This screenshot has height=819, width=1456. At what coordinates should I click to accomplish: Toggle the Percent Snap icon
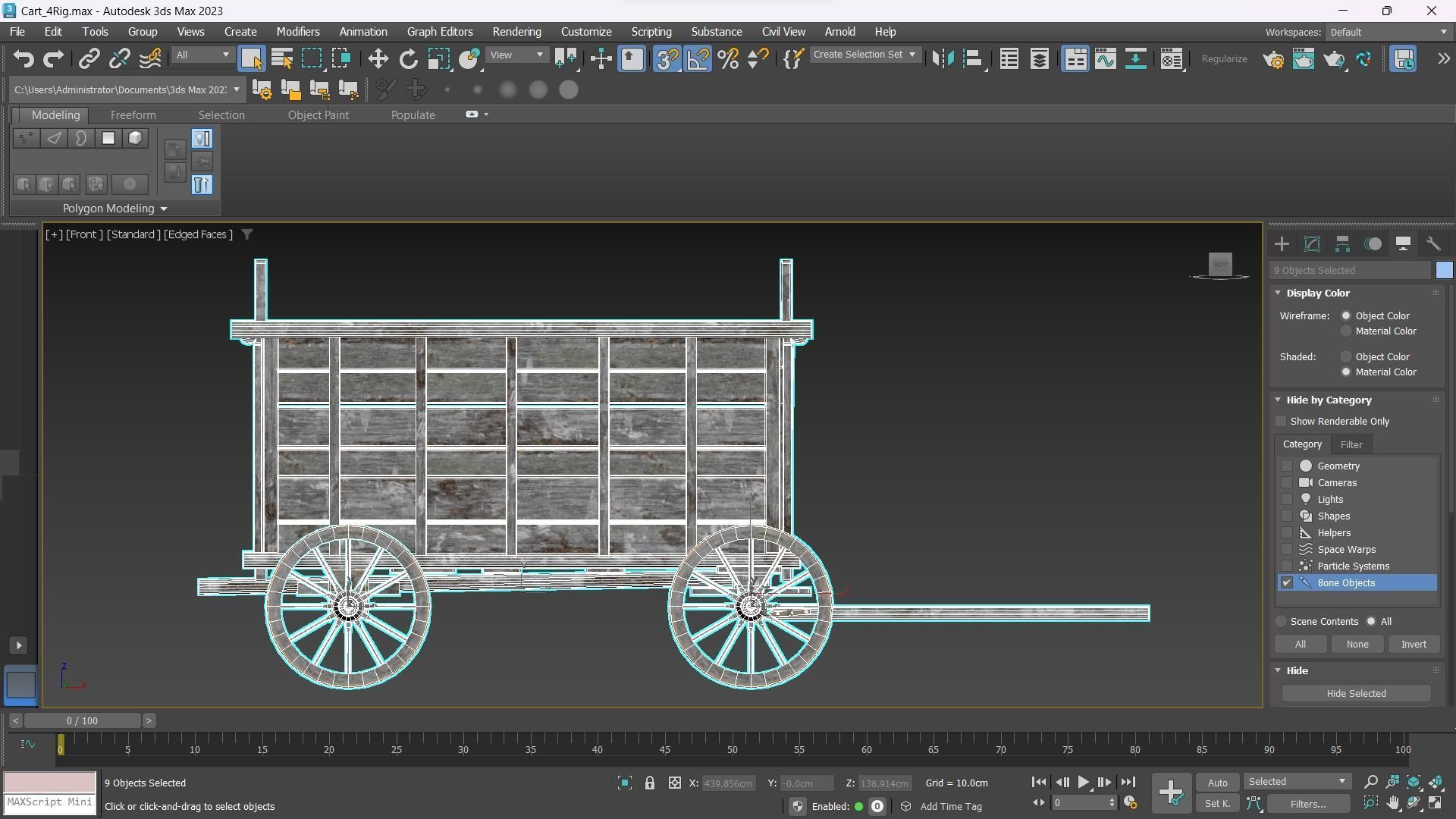pyautogui.click(x=728, y=59)
